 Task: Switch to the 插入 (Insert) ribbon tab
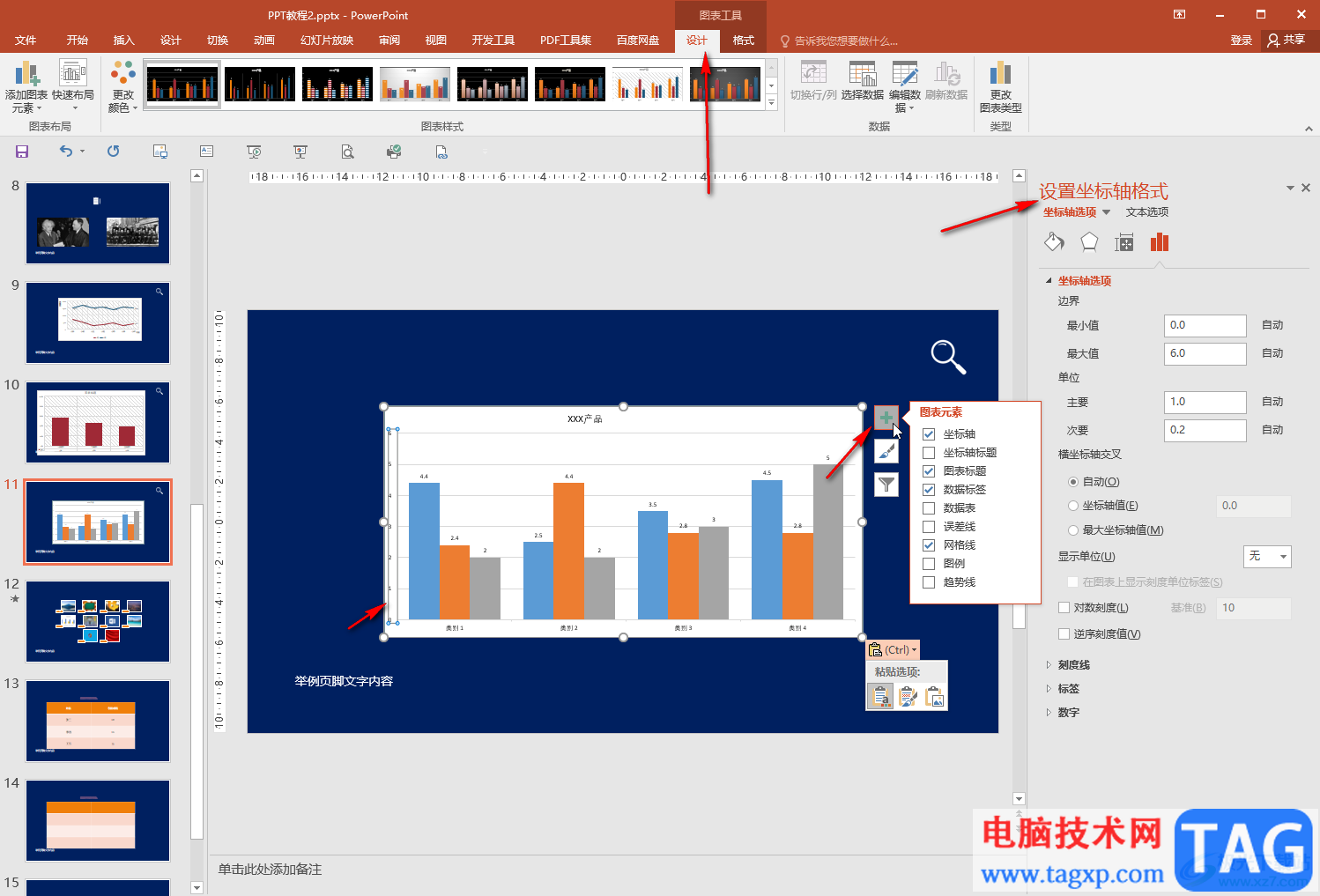point(124,41)
